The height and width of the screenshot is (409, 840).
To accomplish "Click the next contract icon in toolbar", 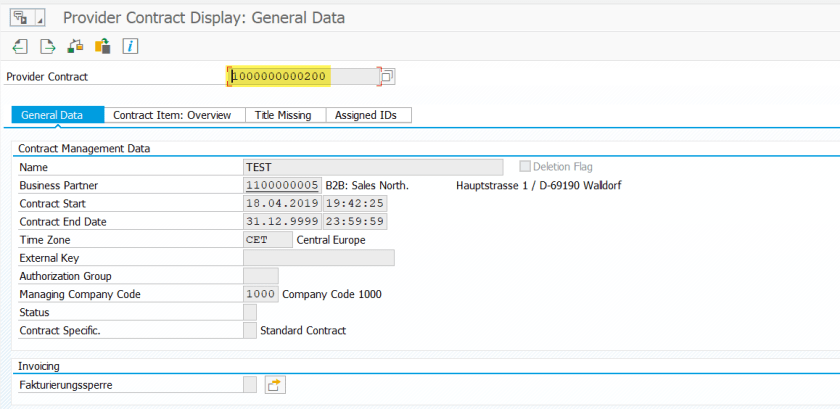I will point(47,46).
